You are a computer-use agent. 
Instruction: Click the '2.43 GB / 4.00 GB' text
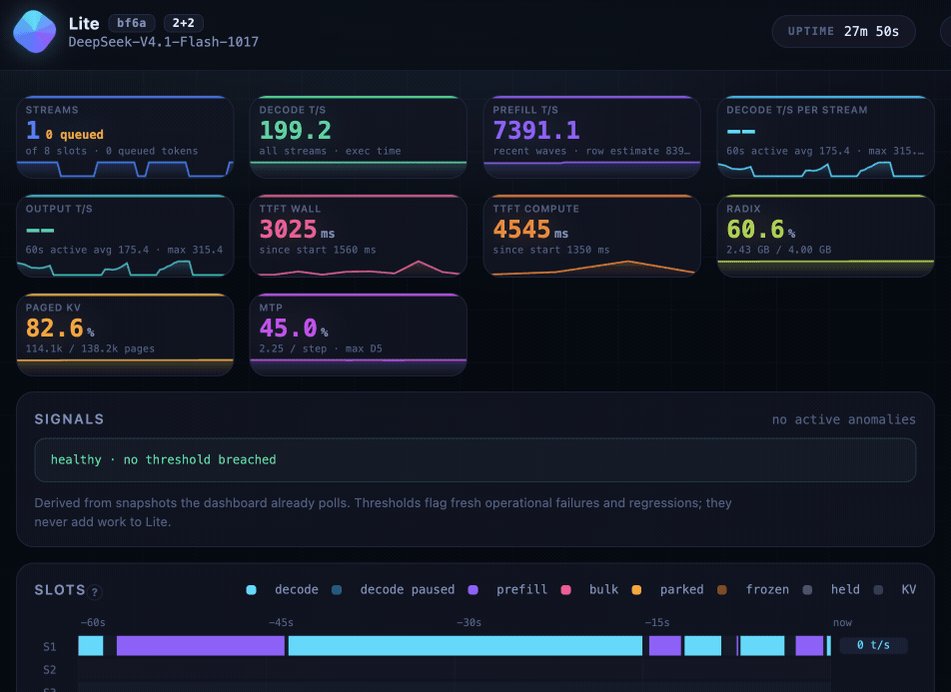[x=779, y=250]
